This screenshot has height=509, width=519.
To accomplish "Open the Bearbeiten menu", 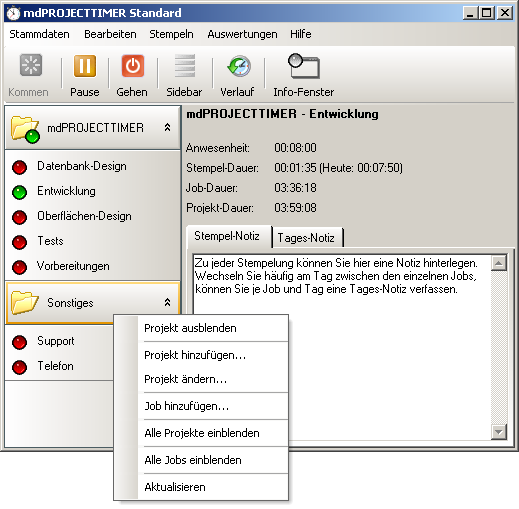I will [110, 34].
